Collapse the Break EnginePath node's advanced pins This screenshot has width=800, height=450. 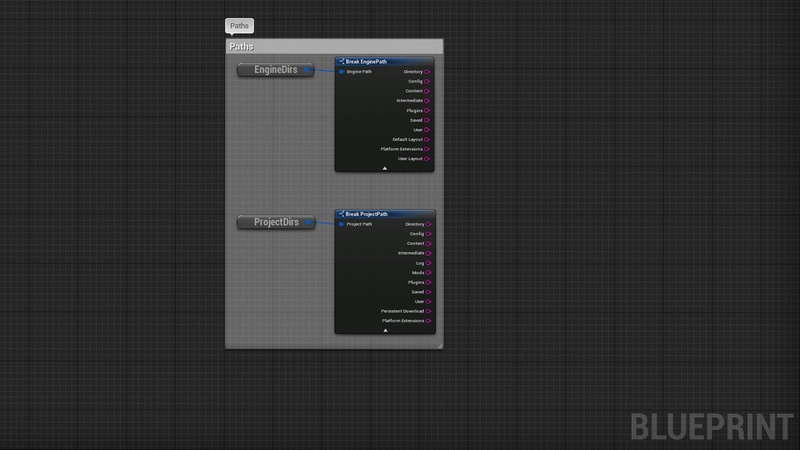[384, 169]
